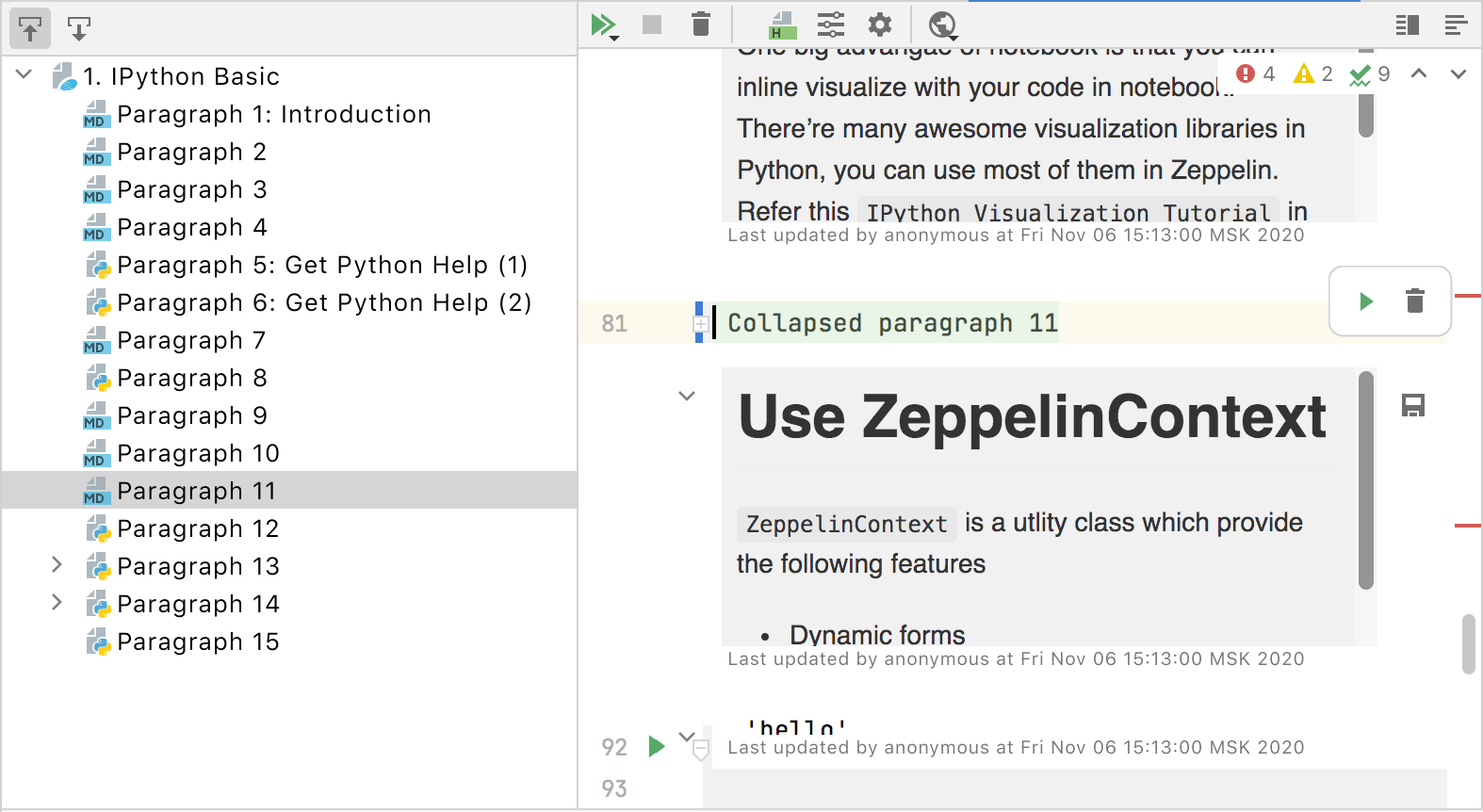Screen dimensions: 1483x812
Task: Collapse the 1. IPython Basic tree node
Action: pos(24,74)
